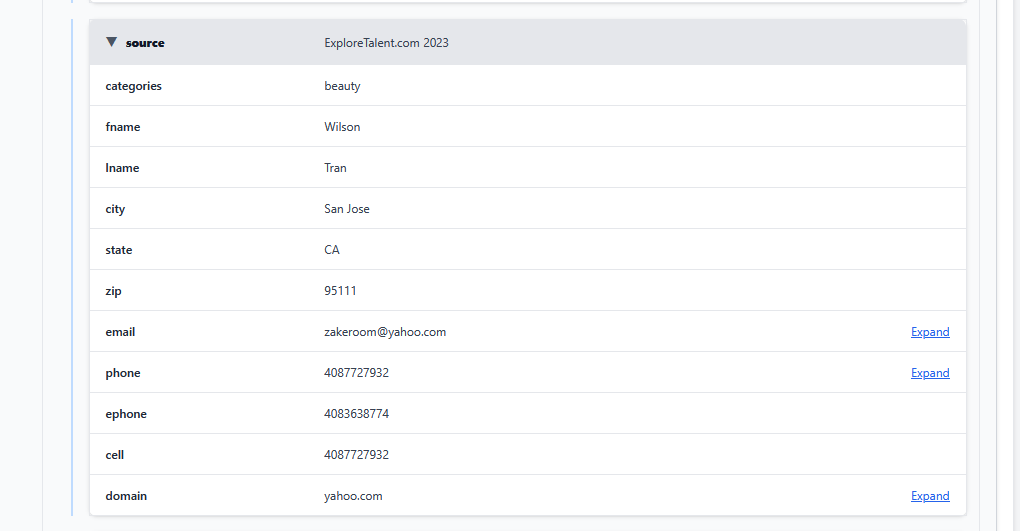The height and width of the screenshot is (531, 1020).
Task: Expand the phone row
Action: pyautogui.click(x=929, y=373)
